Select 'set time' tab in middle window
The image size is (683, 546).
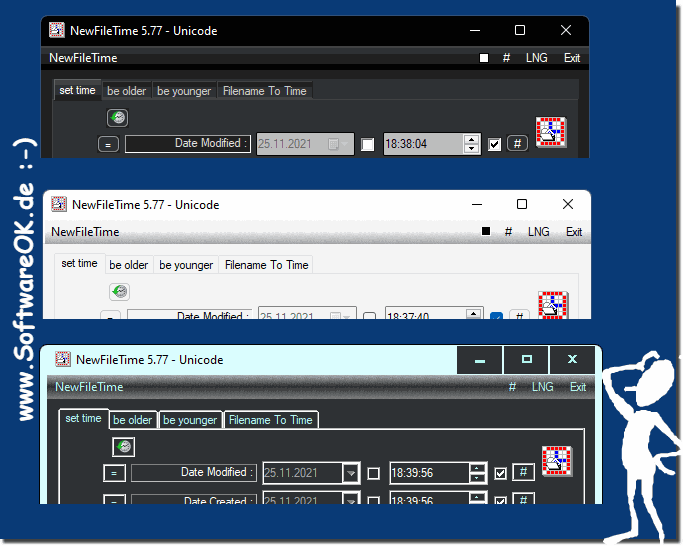80,263
